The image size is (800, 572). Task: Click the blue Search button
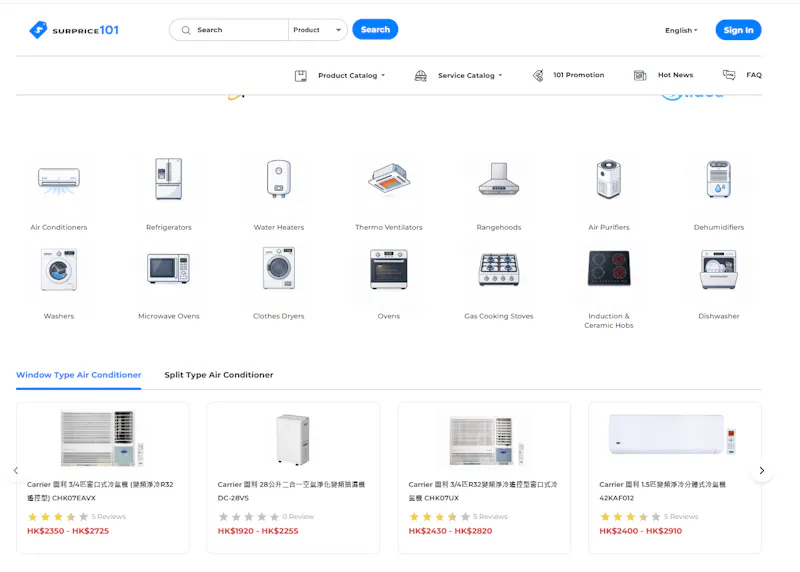coord(375,30)
